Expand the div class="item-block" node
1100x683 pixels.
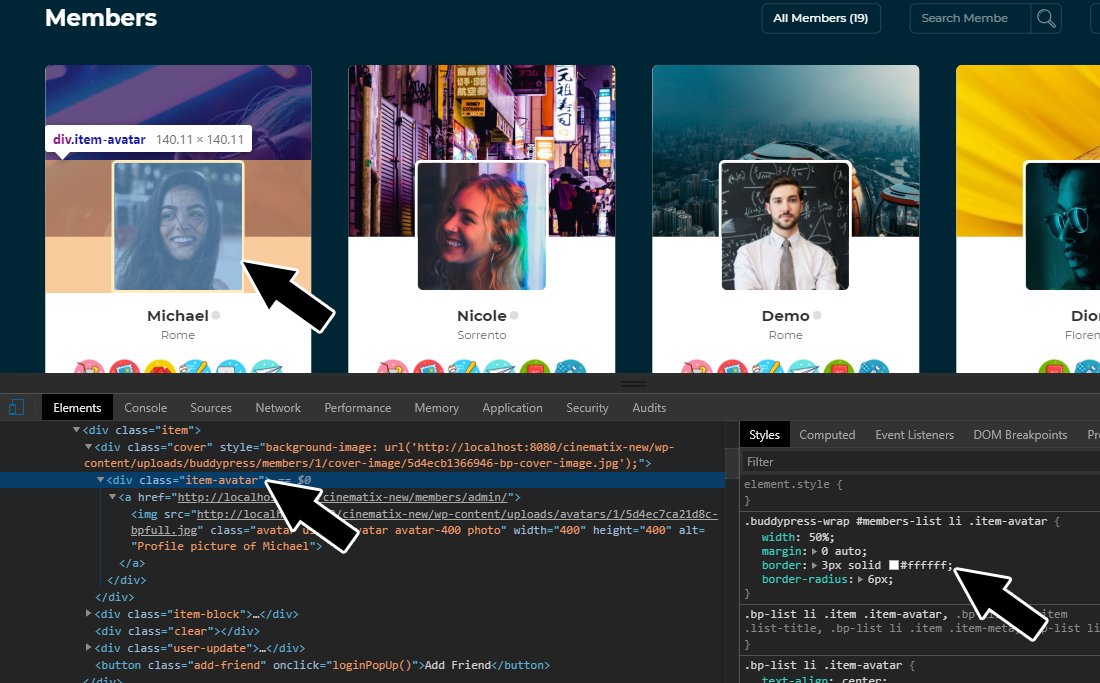(88, 614)
